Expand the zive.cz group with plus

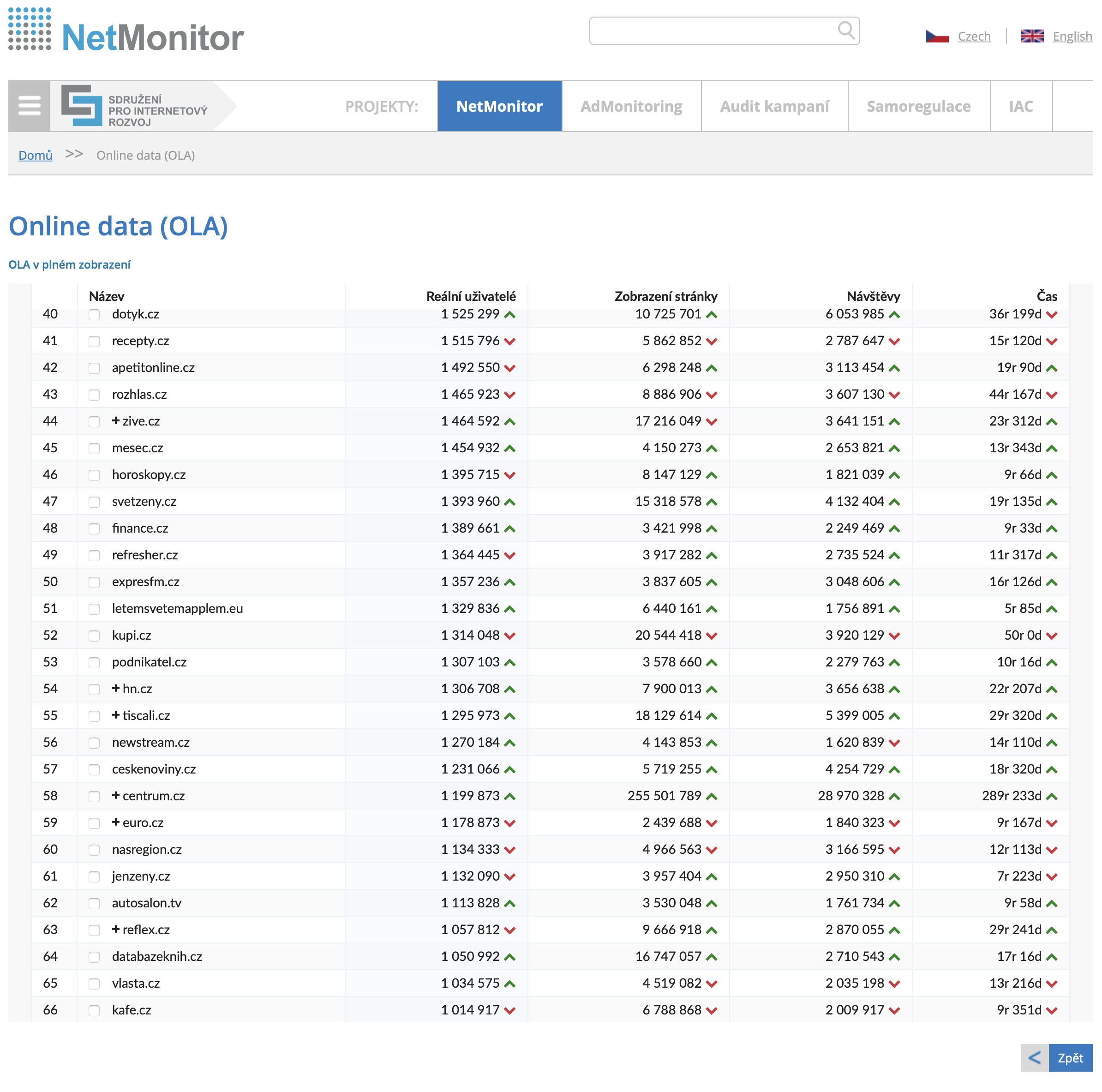pyautogui.click(x=116, y=420)
